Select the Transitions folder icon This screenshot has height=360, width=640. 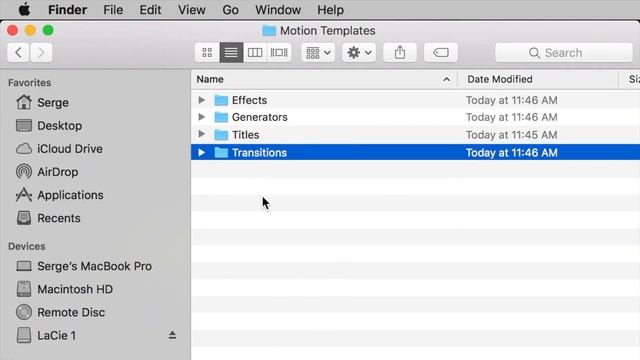click(x=221, y=153)
